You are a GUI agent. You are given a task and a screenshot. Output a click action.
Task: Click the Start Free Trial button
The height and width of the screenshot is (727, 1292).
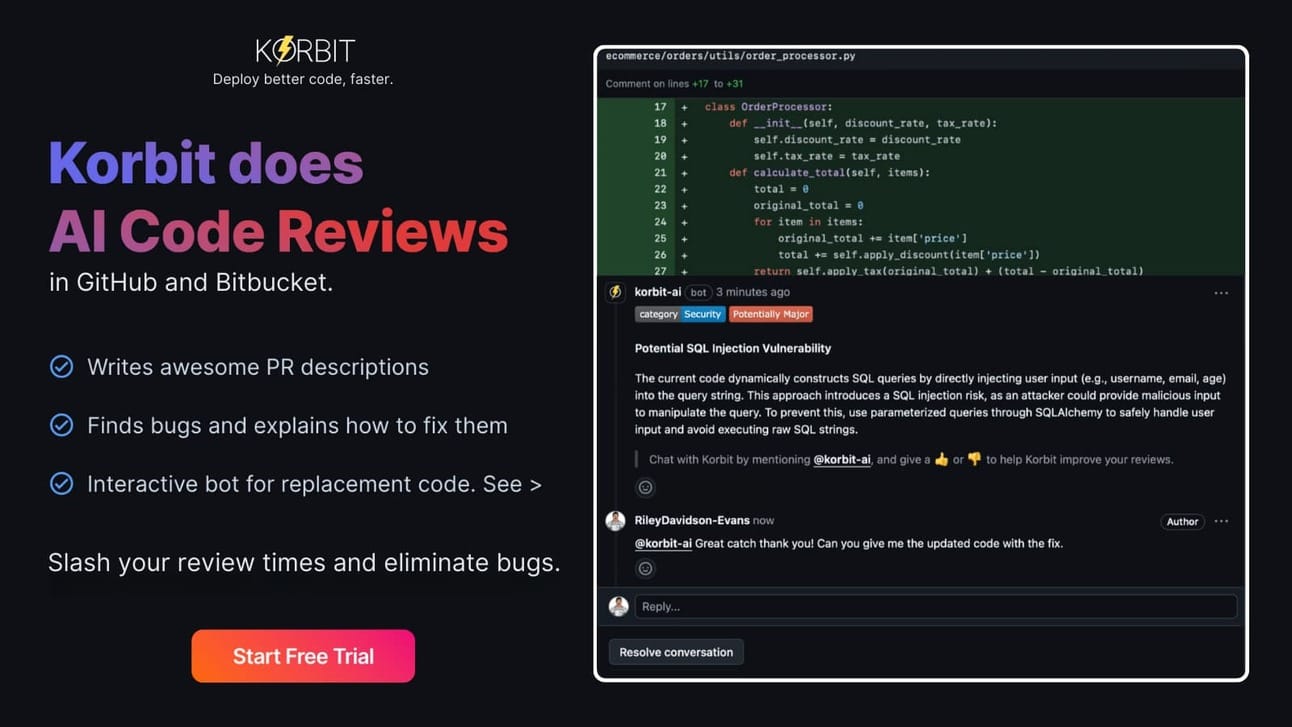point(303,656)
